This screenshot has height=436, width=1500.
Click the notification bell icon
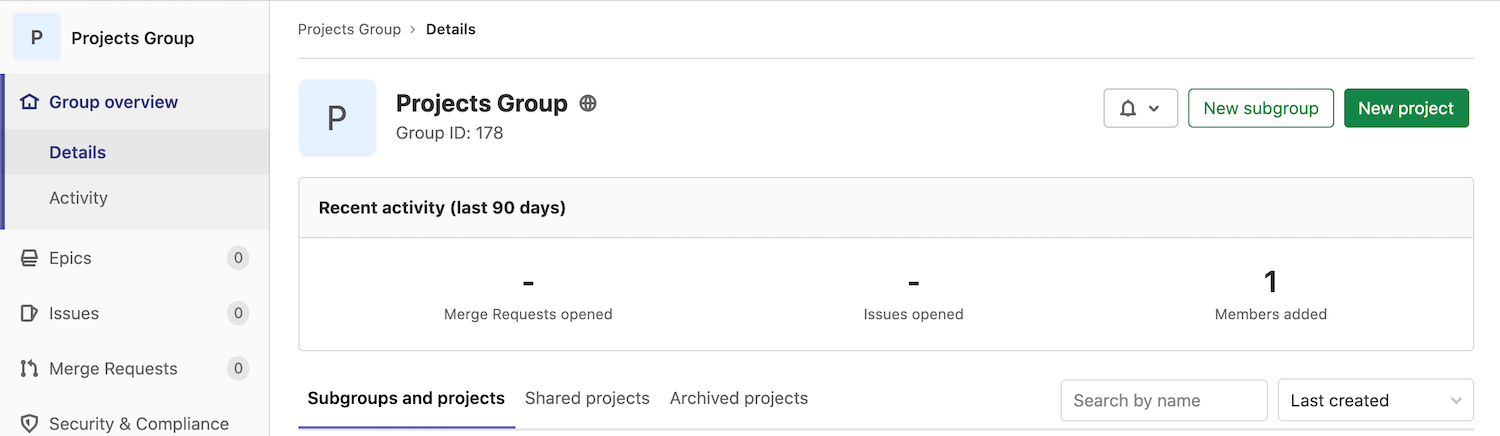point(1128,108)
